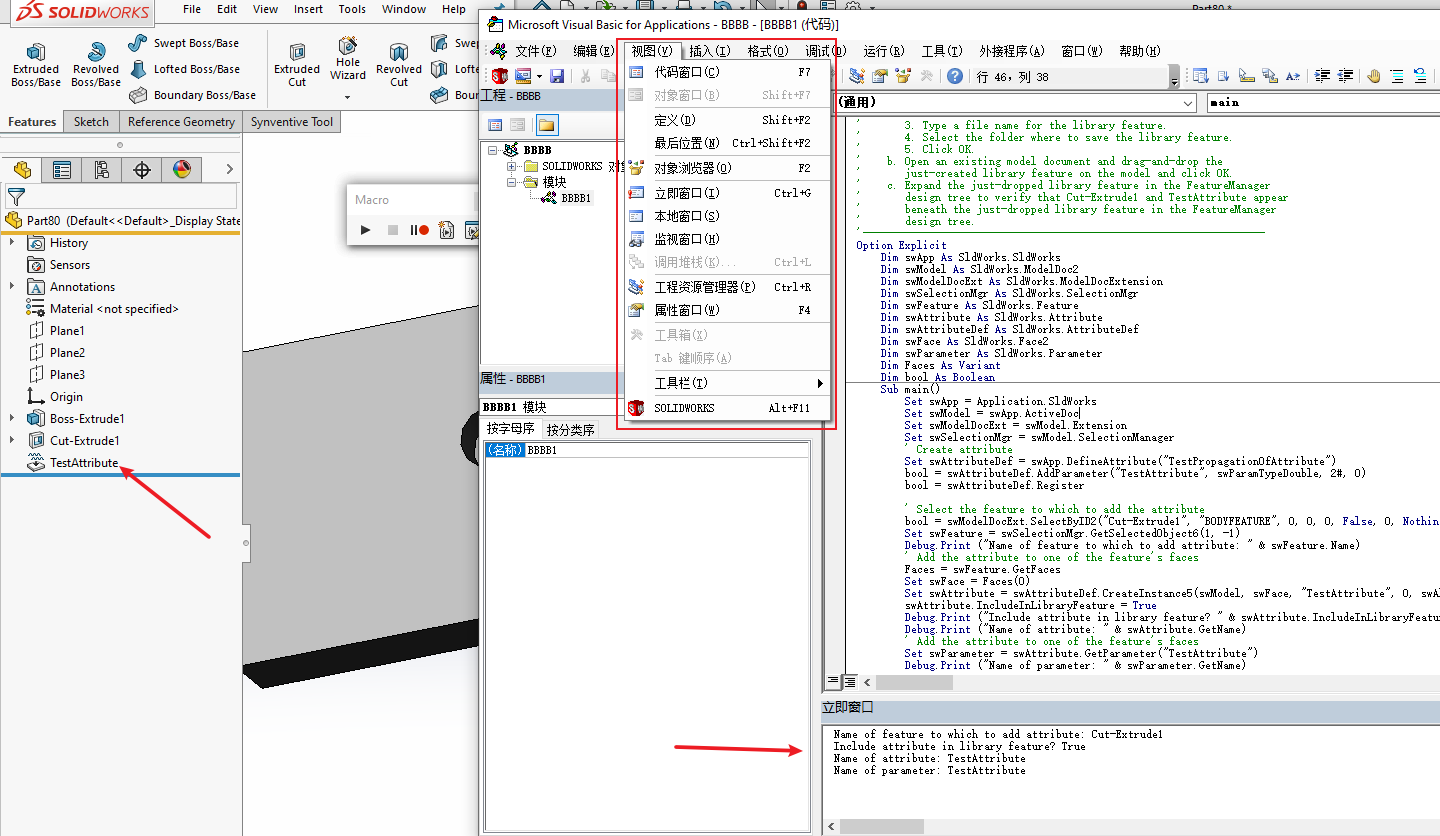The image size is (1440, 836).
Task: Select TestAttribute in feature tree
Action: coord(84,463)
